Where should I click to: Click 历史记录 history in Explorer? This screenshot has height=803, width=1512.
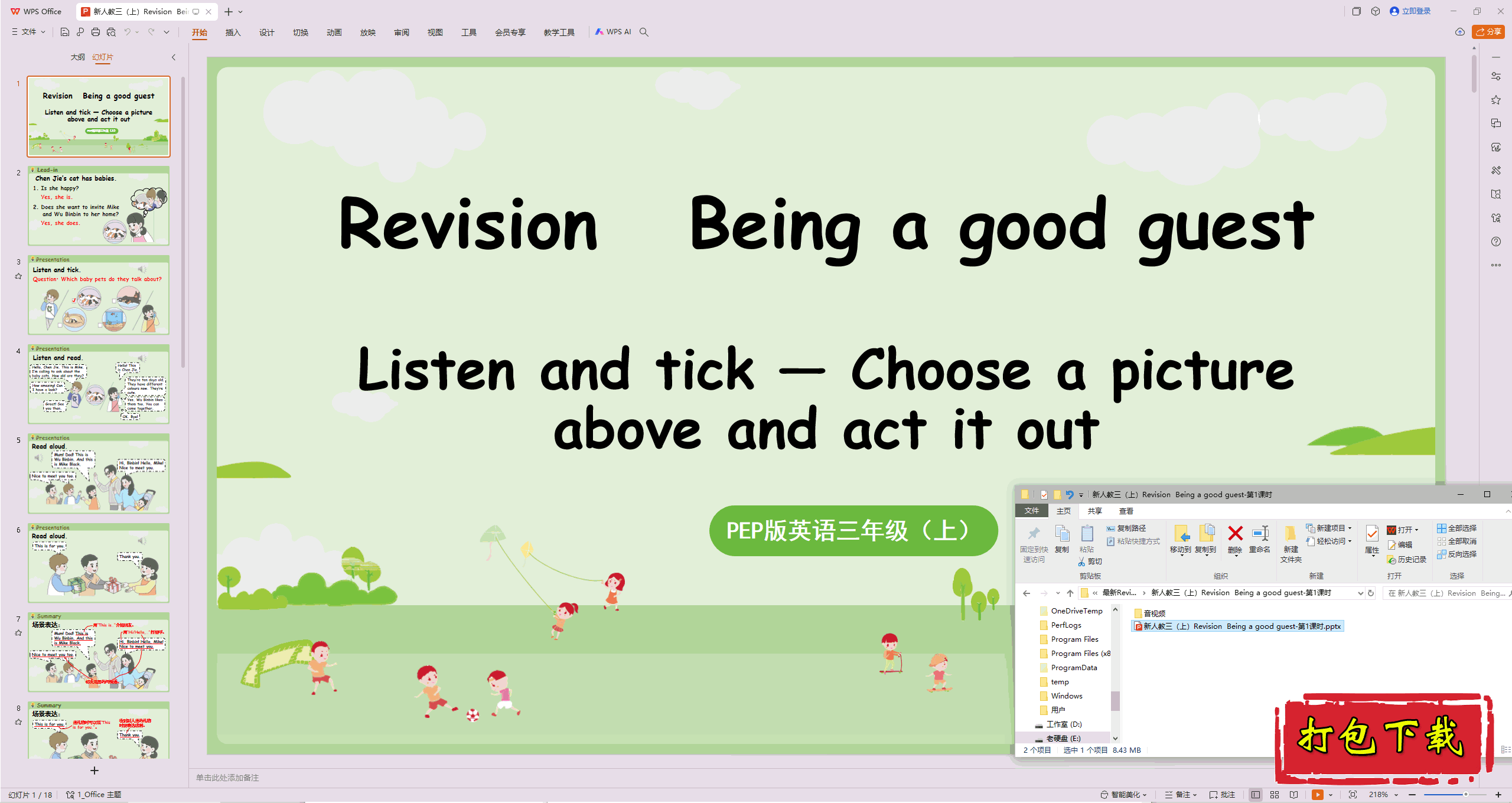click(1406, 560)
